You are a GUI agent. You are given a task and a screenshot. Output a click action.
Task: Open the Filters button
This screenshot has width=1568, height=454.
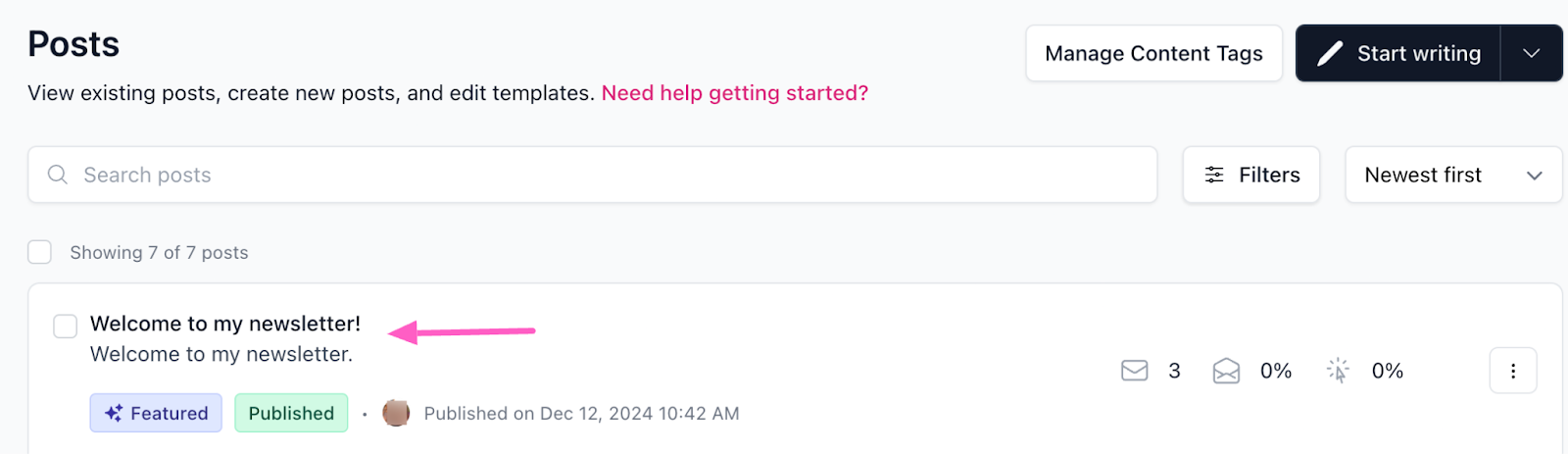pyautogui.click(x=1251, y=175)
